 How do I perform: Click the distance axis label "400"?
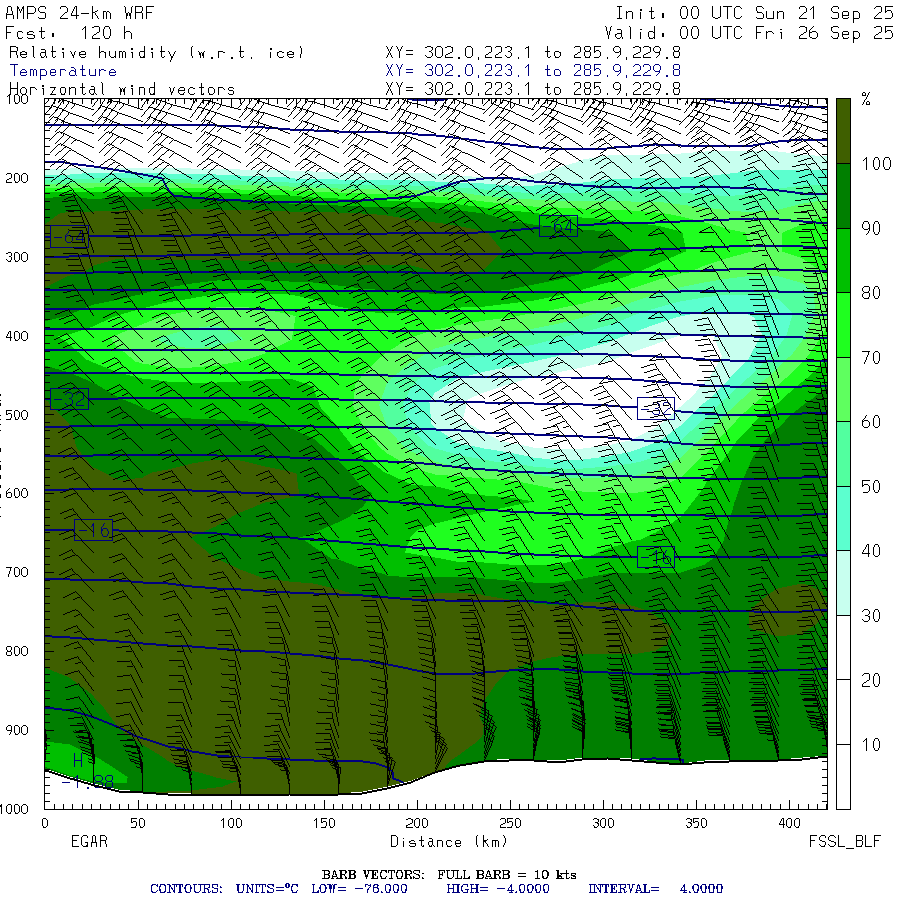coord(789,823)
